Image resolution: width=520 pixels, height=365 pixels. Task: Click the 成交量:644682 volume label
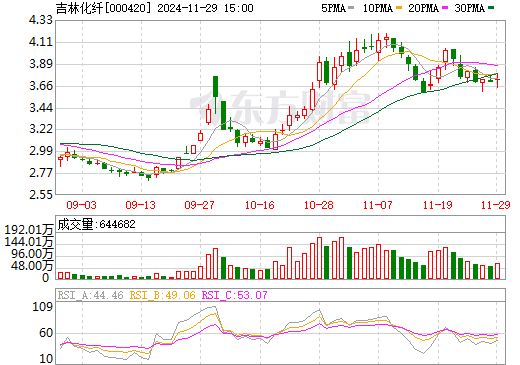click(x=97, y=224)
